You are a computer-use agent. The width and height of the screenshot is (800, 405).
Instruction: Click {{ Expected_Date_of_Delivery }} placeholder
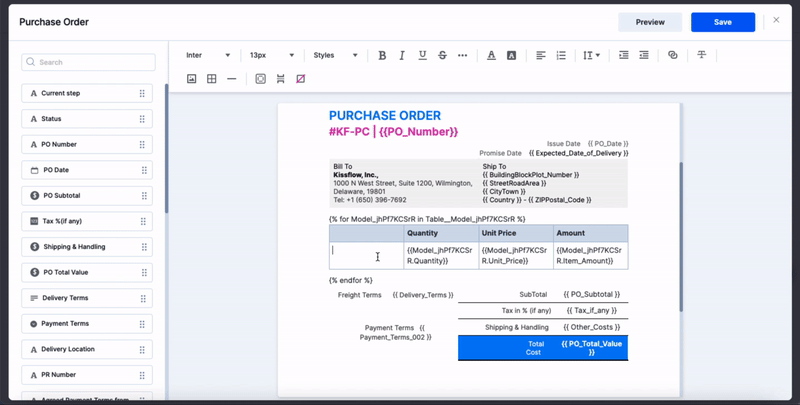pyautogui.click(x=579, y=153)
